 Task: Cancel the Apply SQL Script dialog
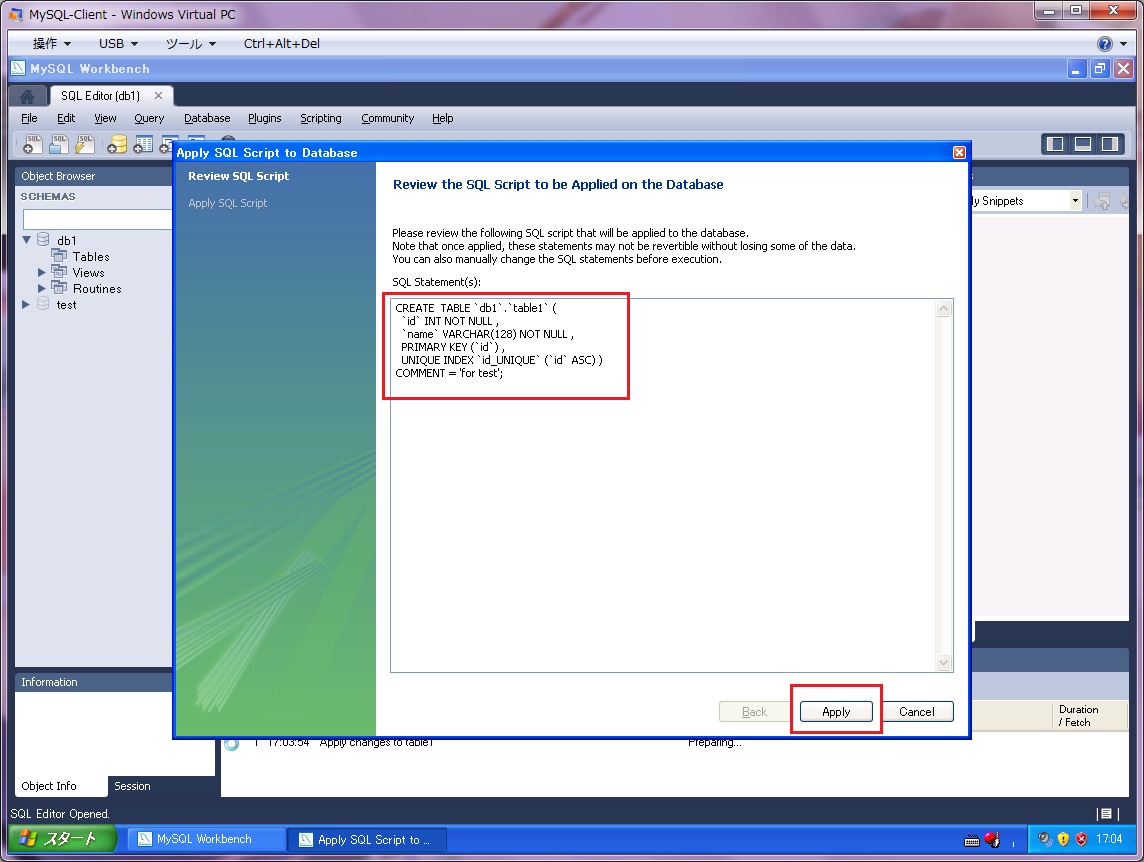coord(916,712)
